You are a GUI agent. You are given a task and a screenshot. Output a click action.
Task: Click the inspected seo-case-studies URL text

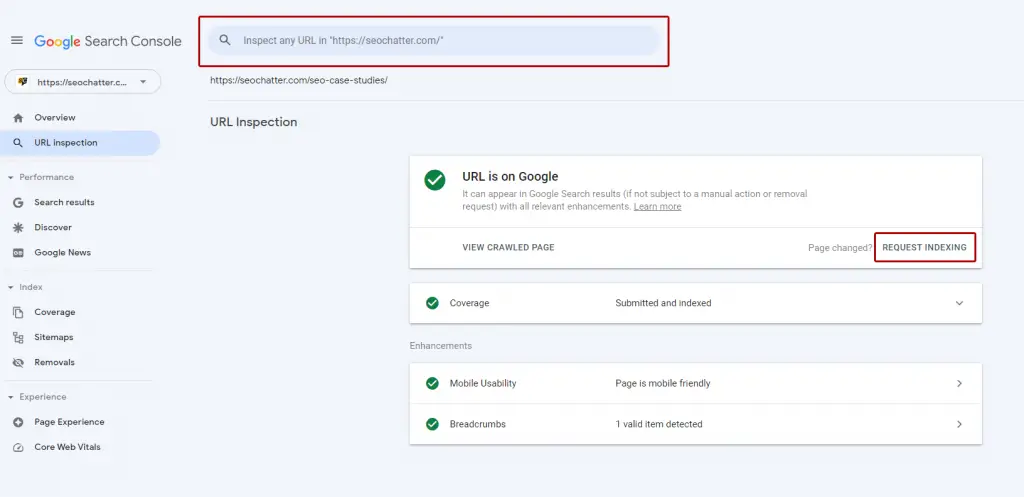point(298,81)
